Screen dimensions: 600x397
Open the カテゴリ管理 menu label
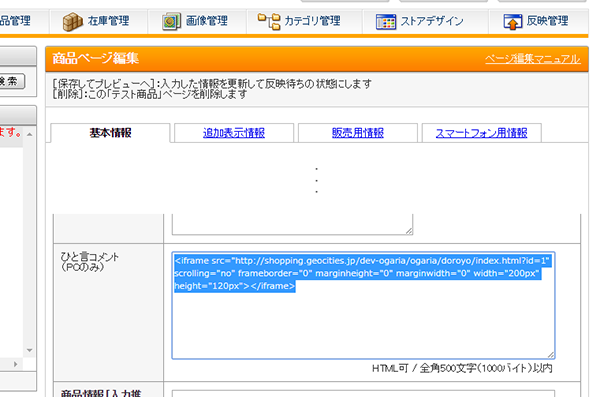click(x=312, y=21)
